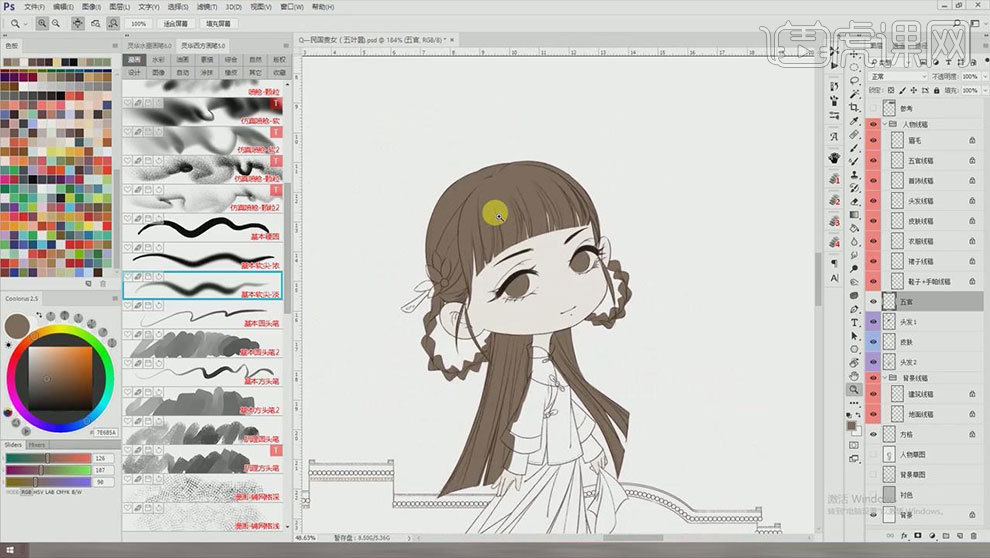Hide the 方格 layer
This screenshot has height=558, width=990.
click(x=874, y=434)
